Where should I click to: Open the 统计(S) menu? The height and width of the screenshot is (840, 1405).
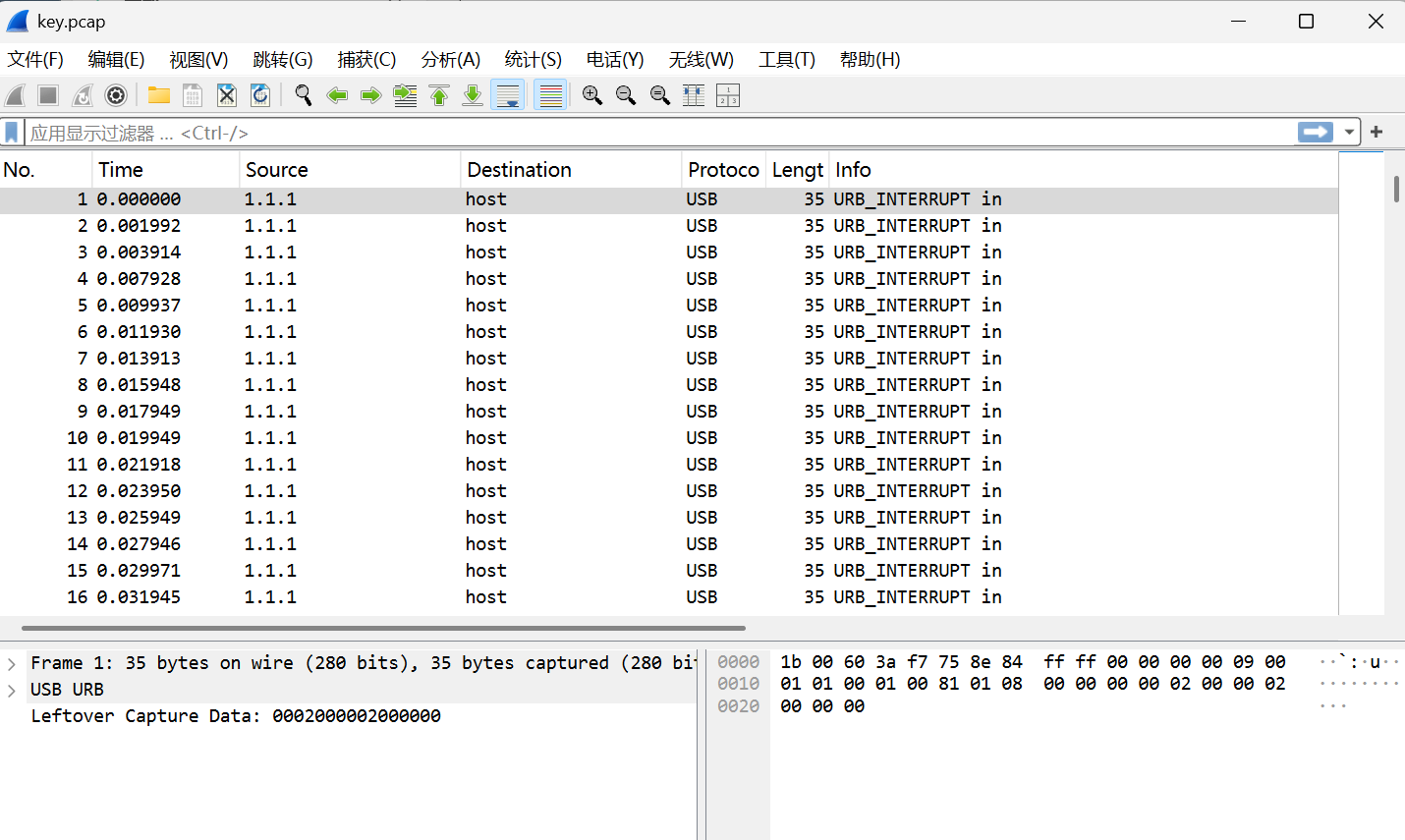pos(534,60)
